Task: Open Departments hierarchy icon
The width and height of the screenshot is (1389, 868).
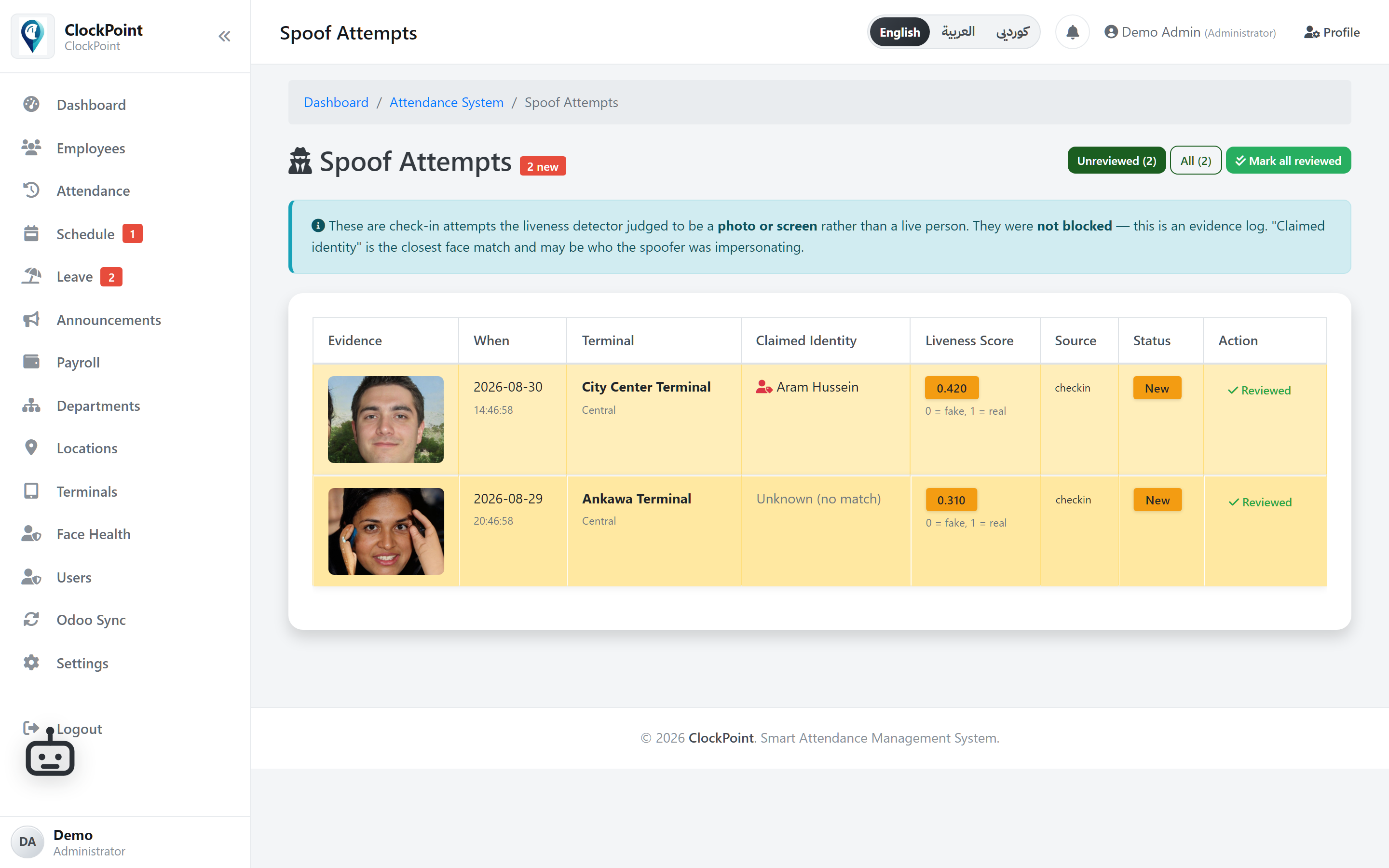Action: 31,405
